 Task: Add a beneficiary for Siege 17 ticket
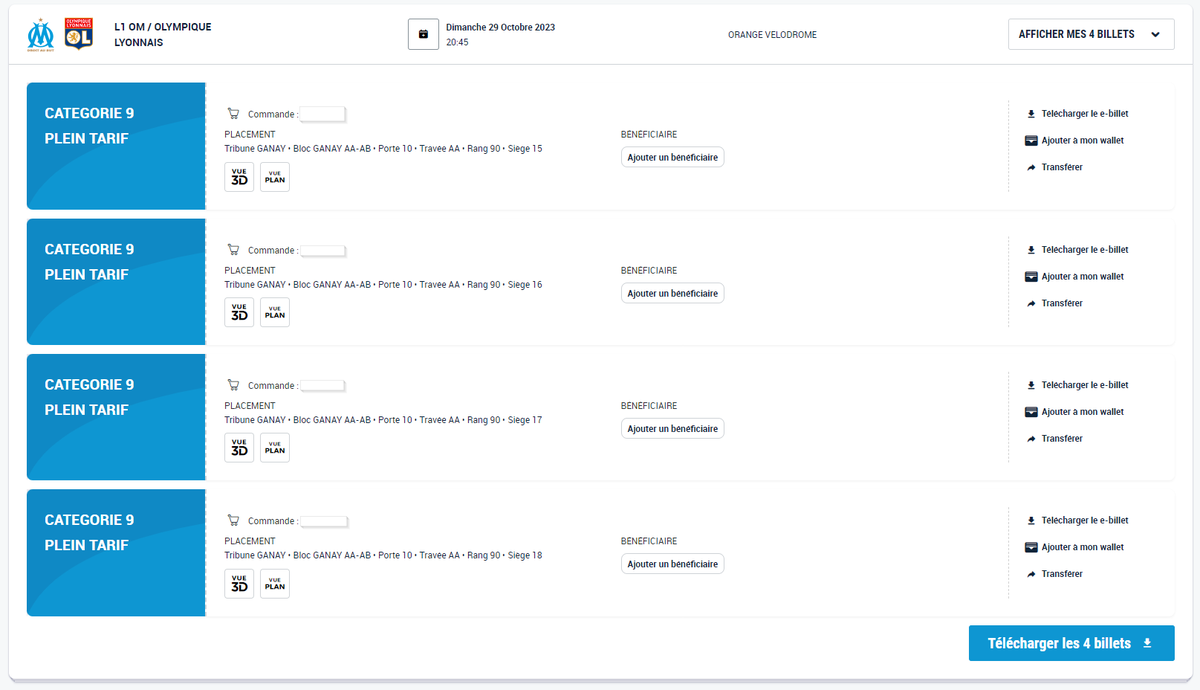pos(672,429)
